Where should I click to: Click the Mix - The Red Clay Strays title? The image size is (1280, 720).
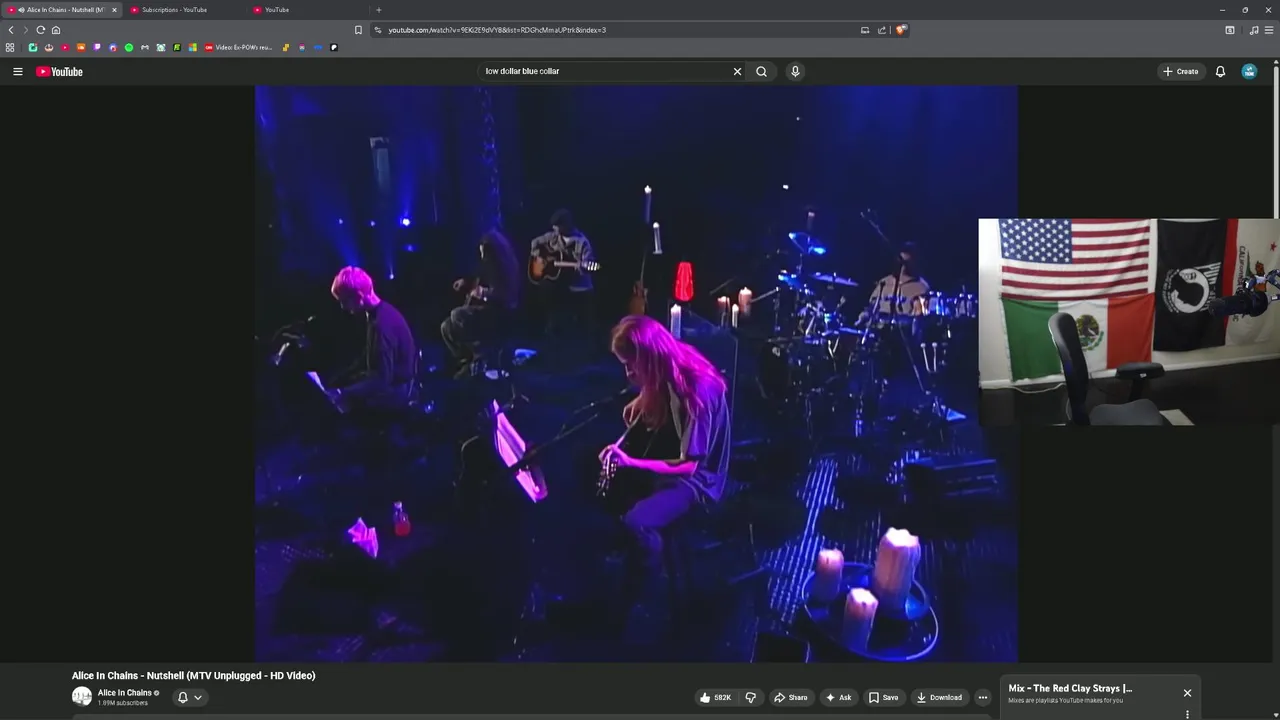tap(1070, 688)
